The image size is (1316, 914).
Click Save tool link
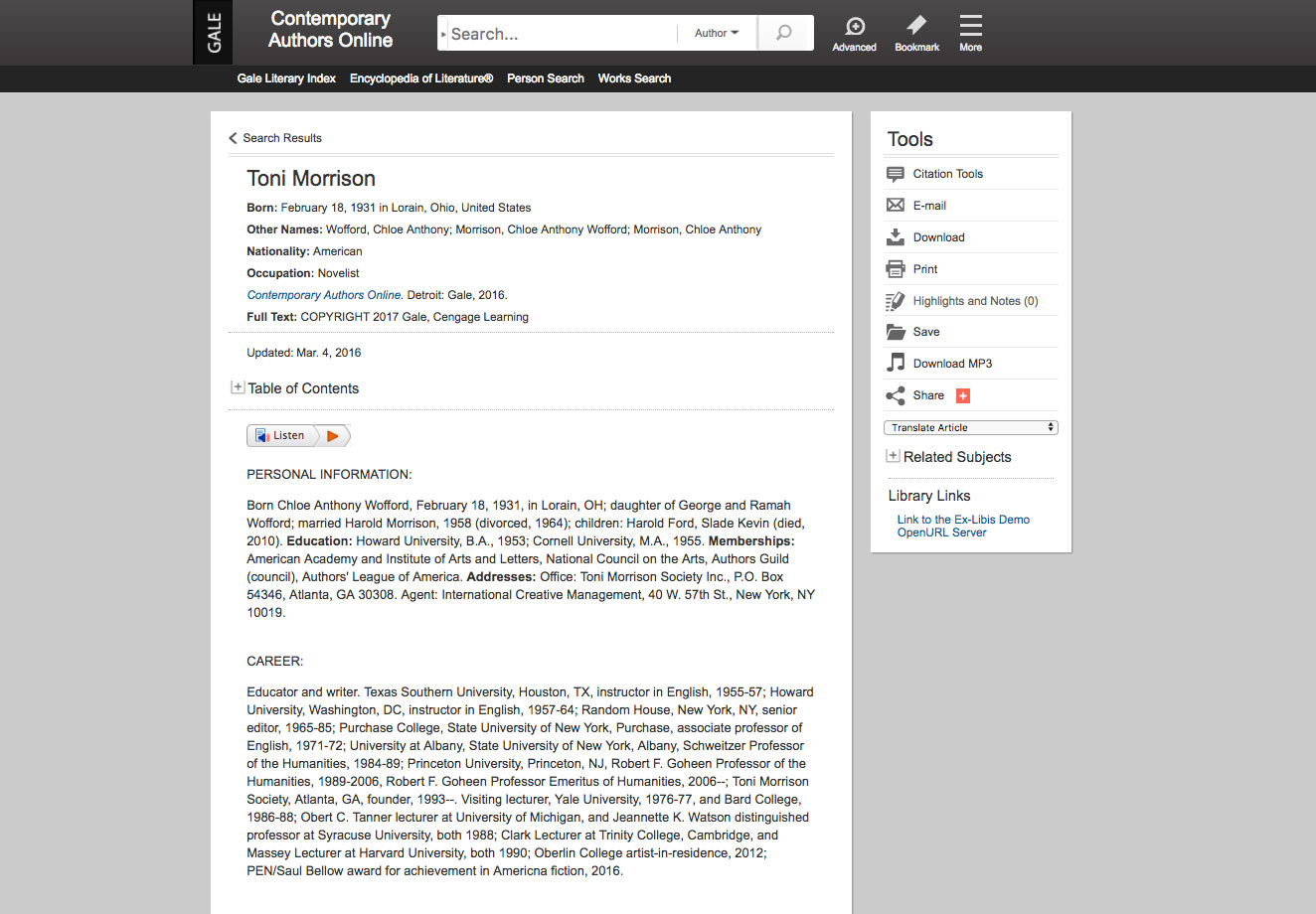pyautogui.click(x=926, y=332)
